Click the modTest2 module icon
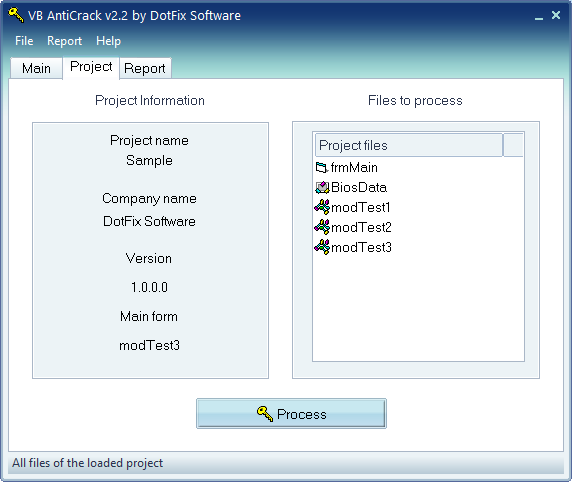572x482 pixels. click(x=322, y=227)
